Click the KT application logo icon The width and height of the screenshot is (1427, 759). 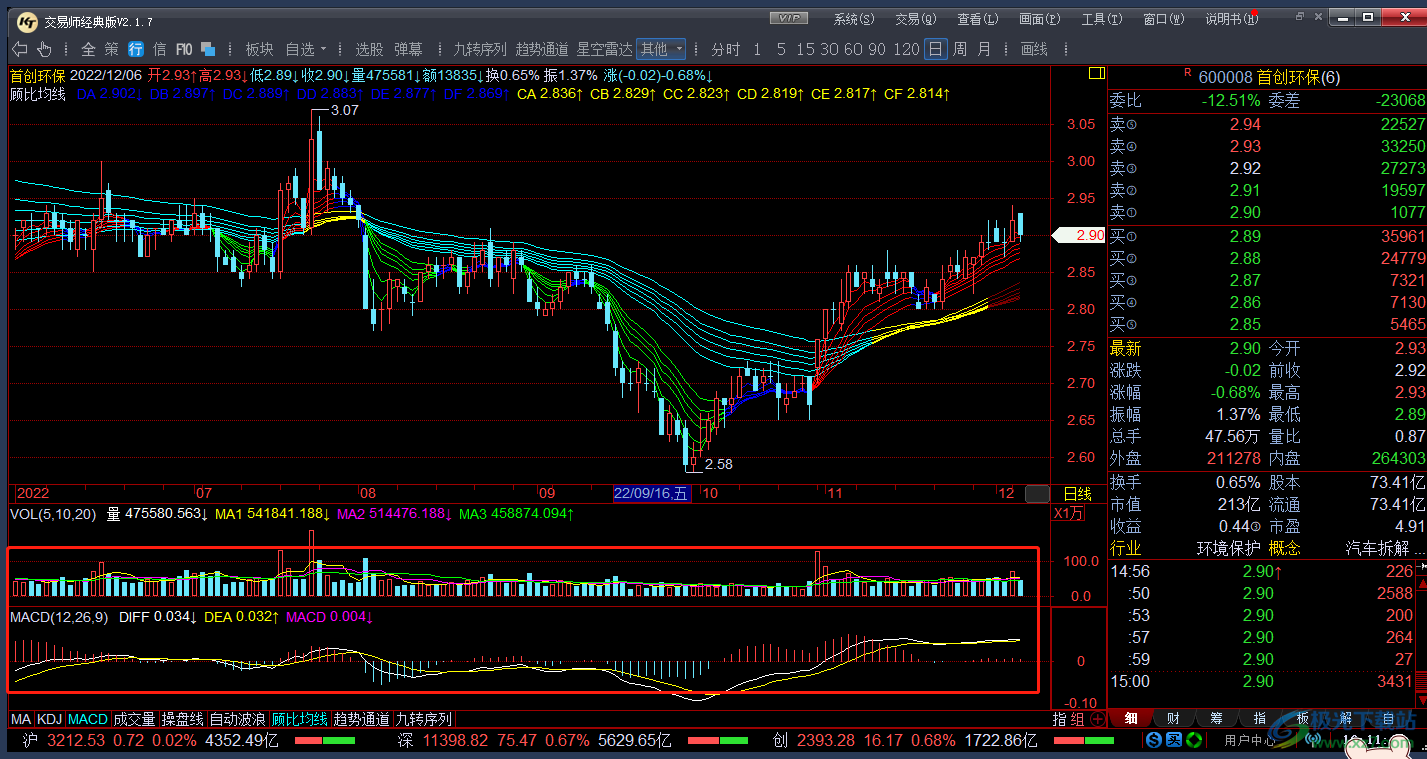[27, 21]
